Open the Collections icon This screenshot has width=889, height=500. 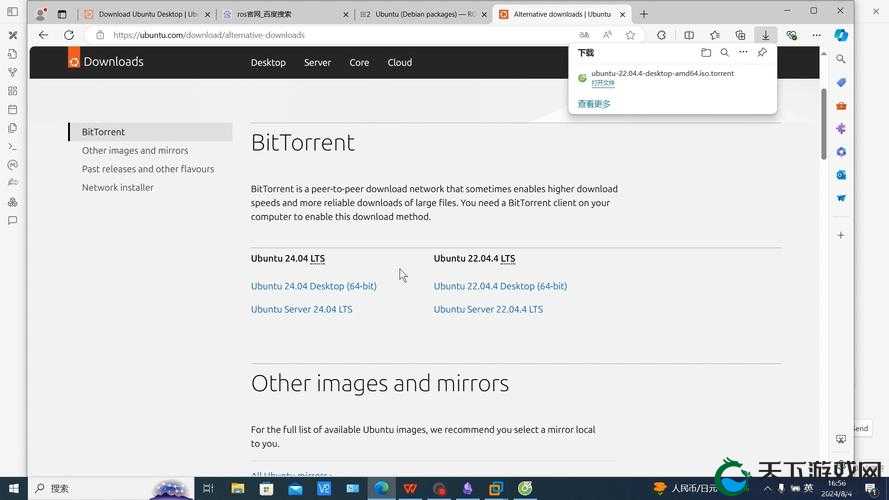coord(740,35)
